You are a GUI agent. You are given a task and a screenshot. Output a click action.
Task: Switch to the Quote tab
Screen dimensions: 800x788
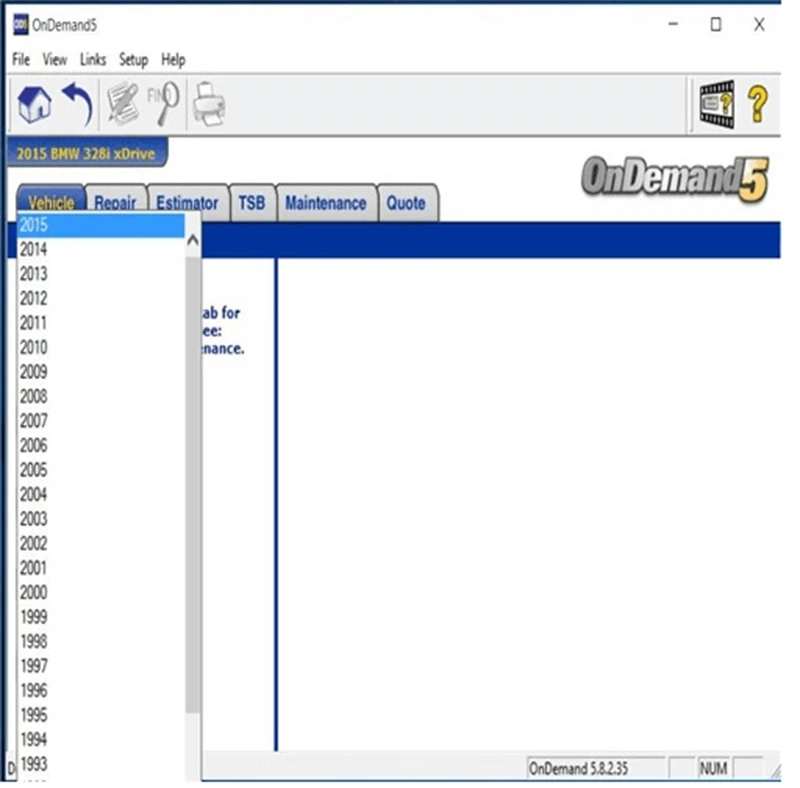click(407, 203)
